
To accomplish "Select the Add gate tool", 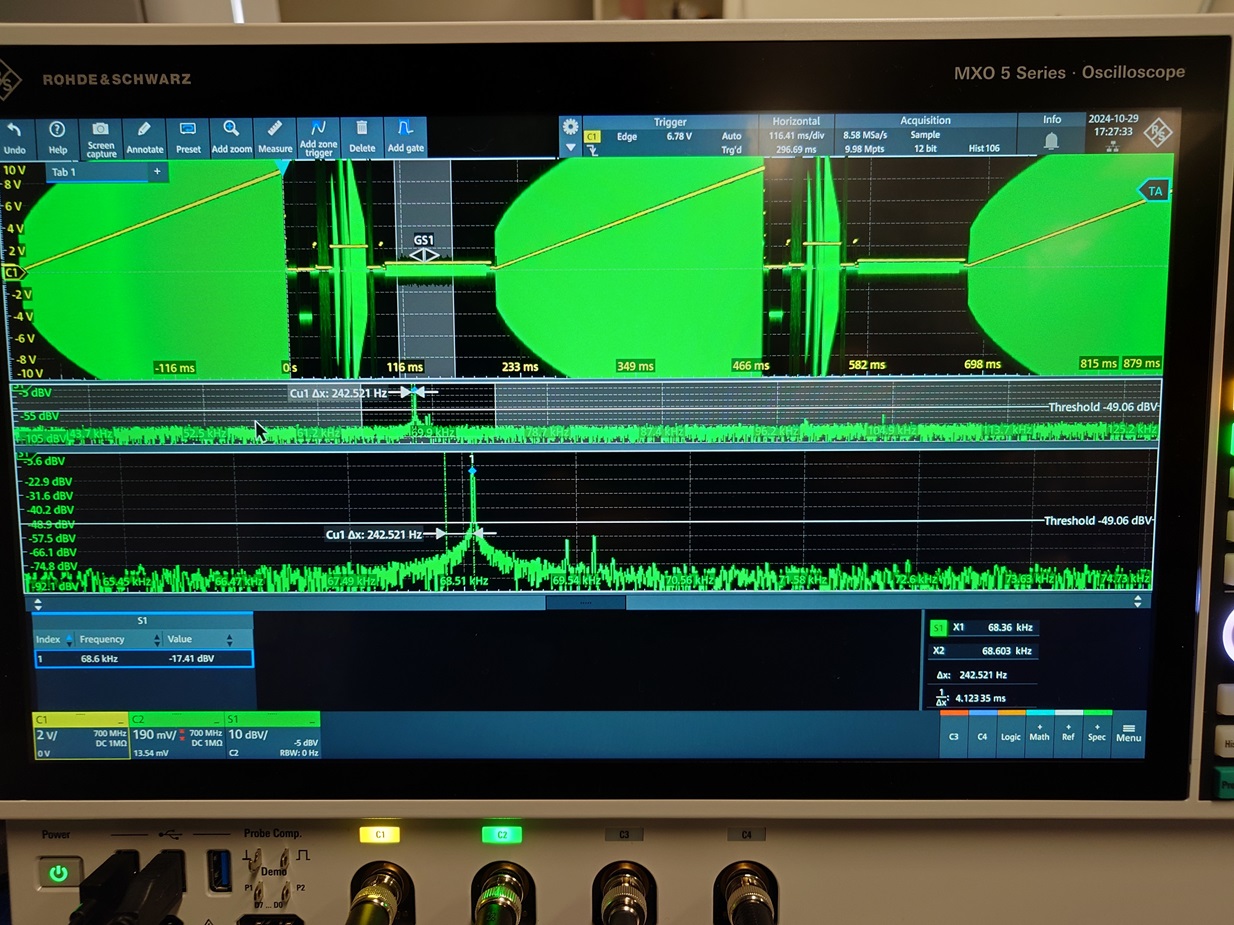I will coord(405,129).
